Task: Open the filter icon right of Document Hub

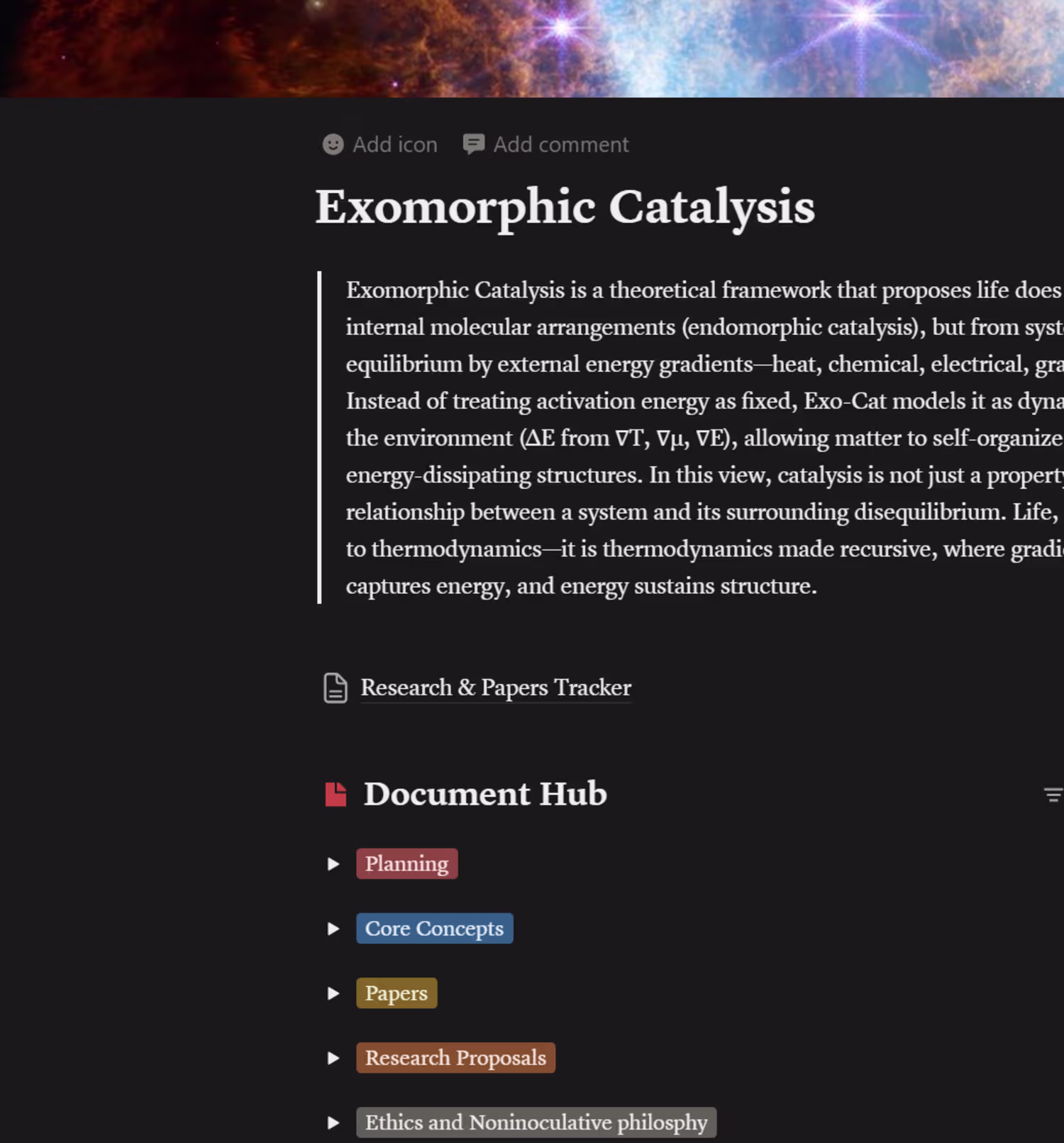Action: [x=1053, y=795]
